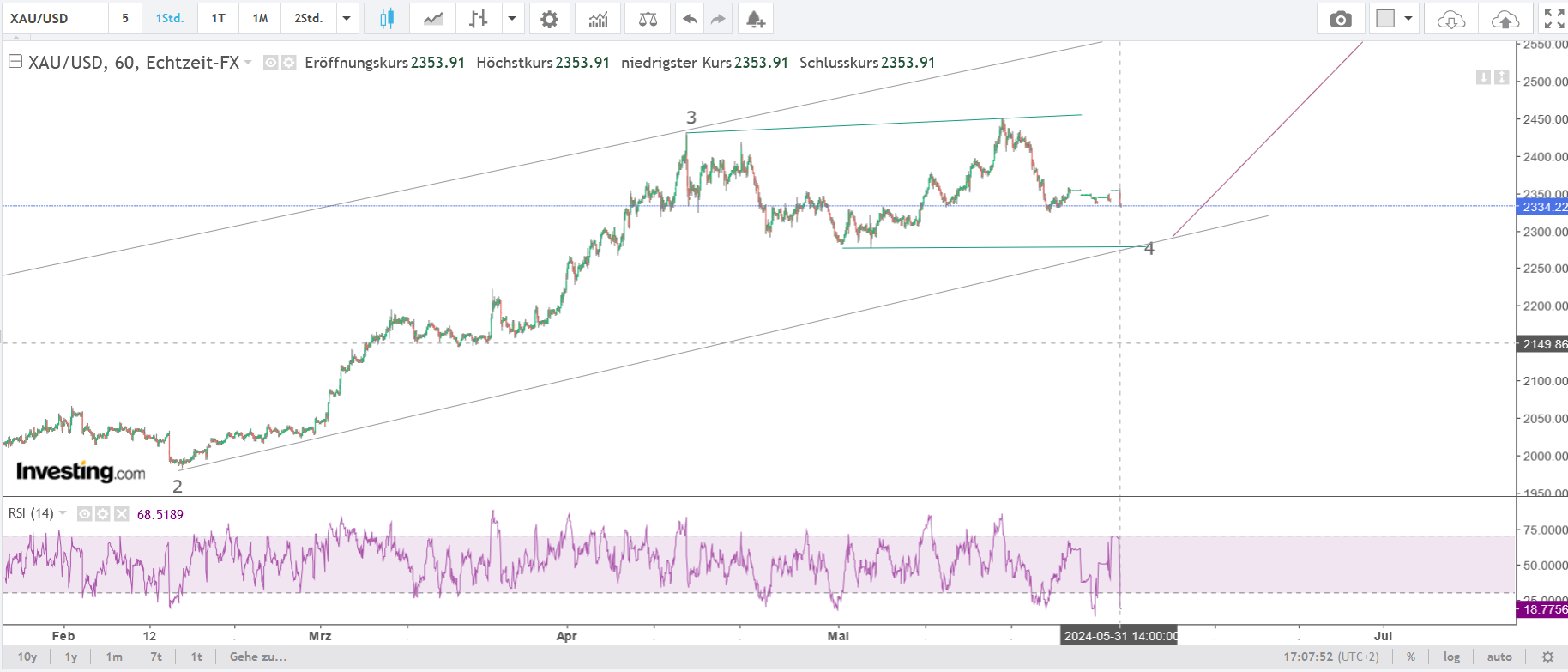
Task: Open more time intervals dropdown
Action: click(x=347, y=18)
